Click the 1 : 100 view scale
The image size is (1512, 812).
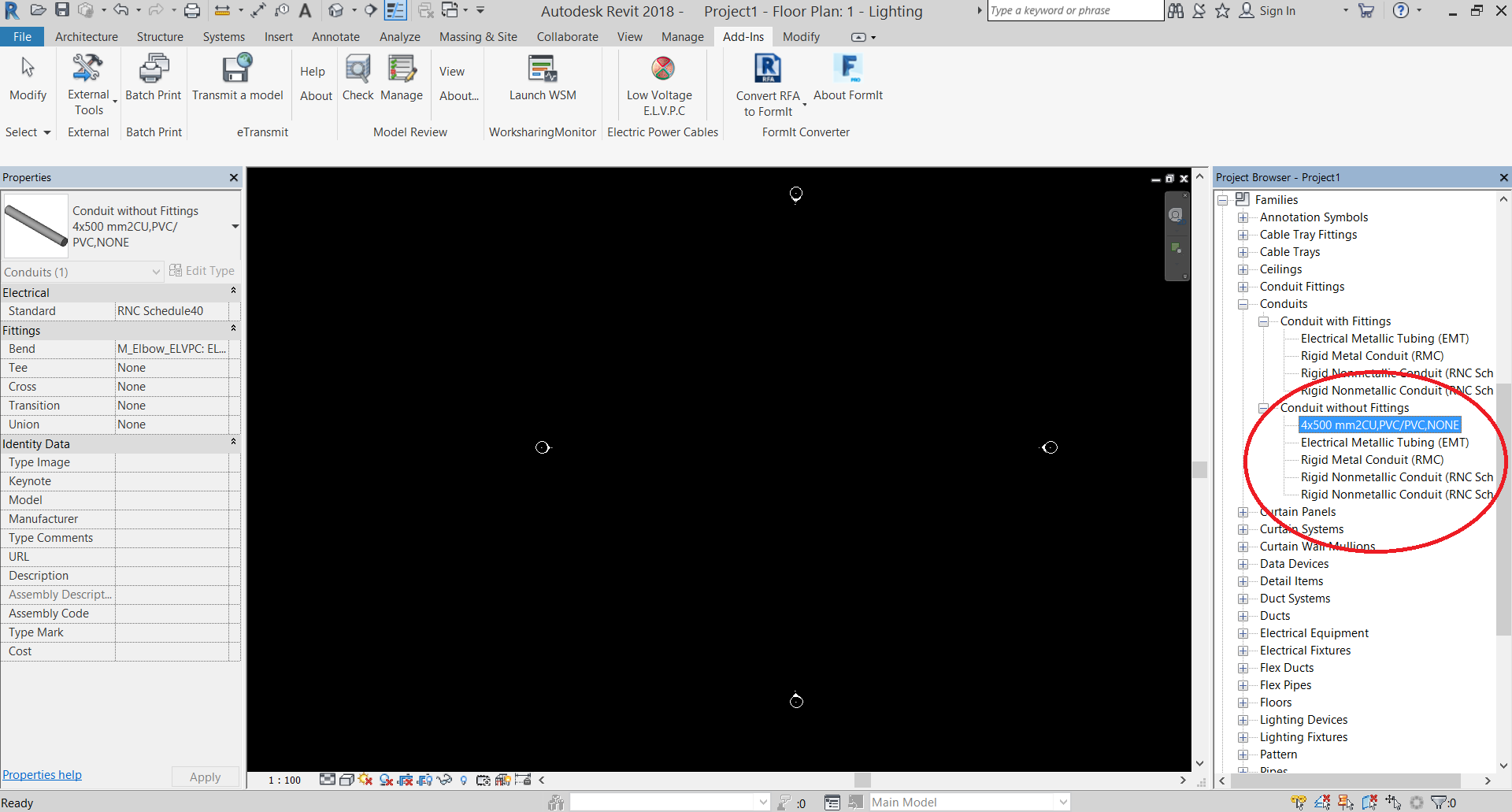click(x=284, y=780)
